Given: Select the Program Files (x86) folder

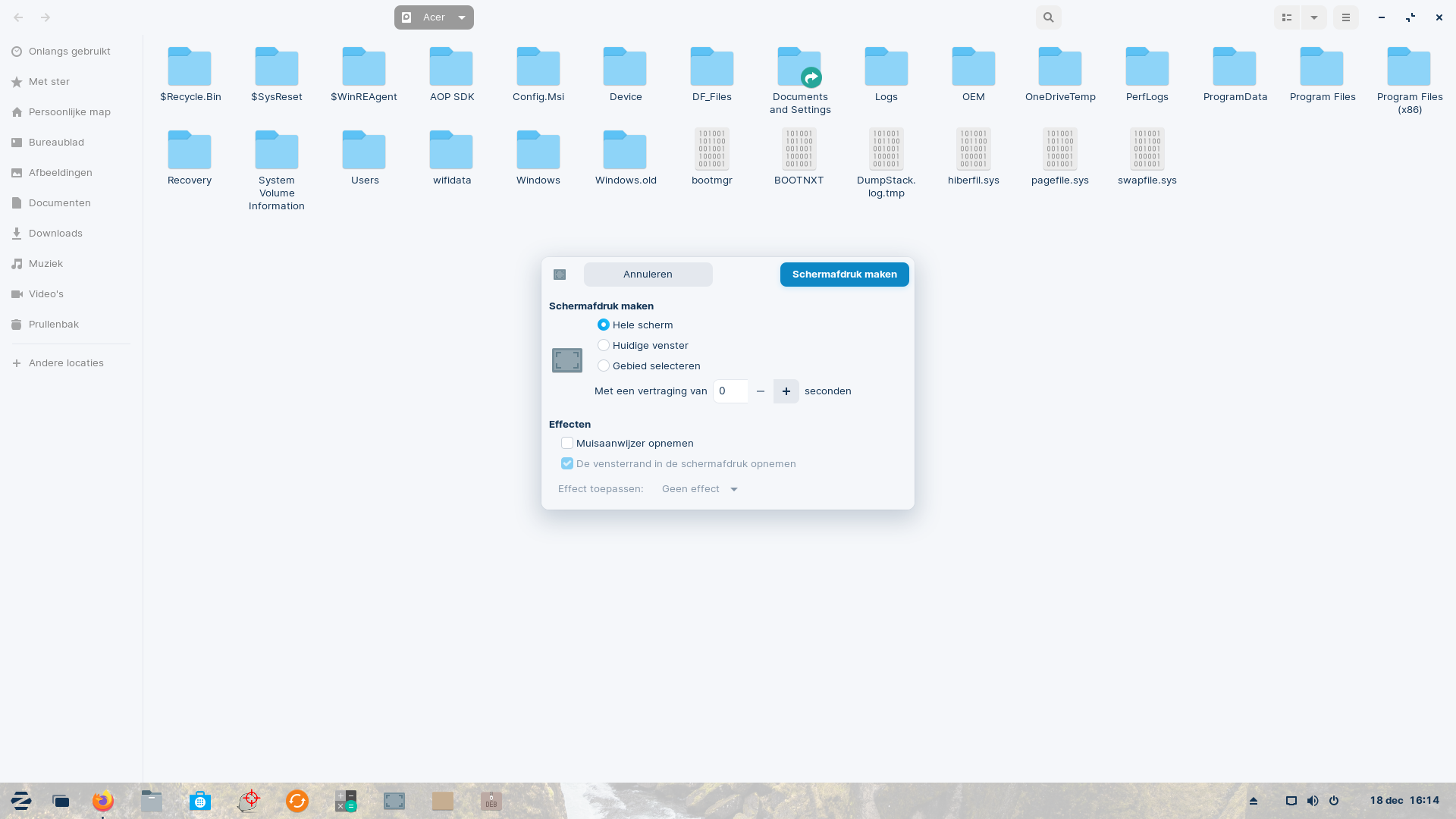Looking at the screenshot, I should tap(1410, 80).
